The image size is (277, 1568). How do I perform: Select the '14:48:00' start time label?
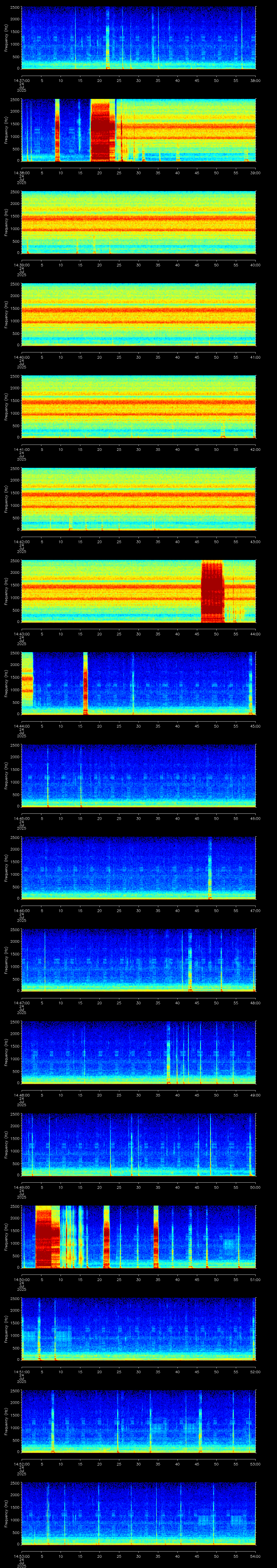tap(21, 1095)
